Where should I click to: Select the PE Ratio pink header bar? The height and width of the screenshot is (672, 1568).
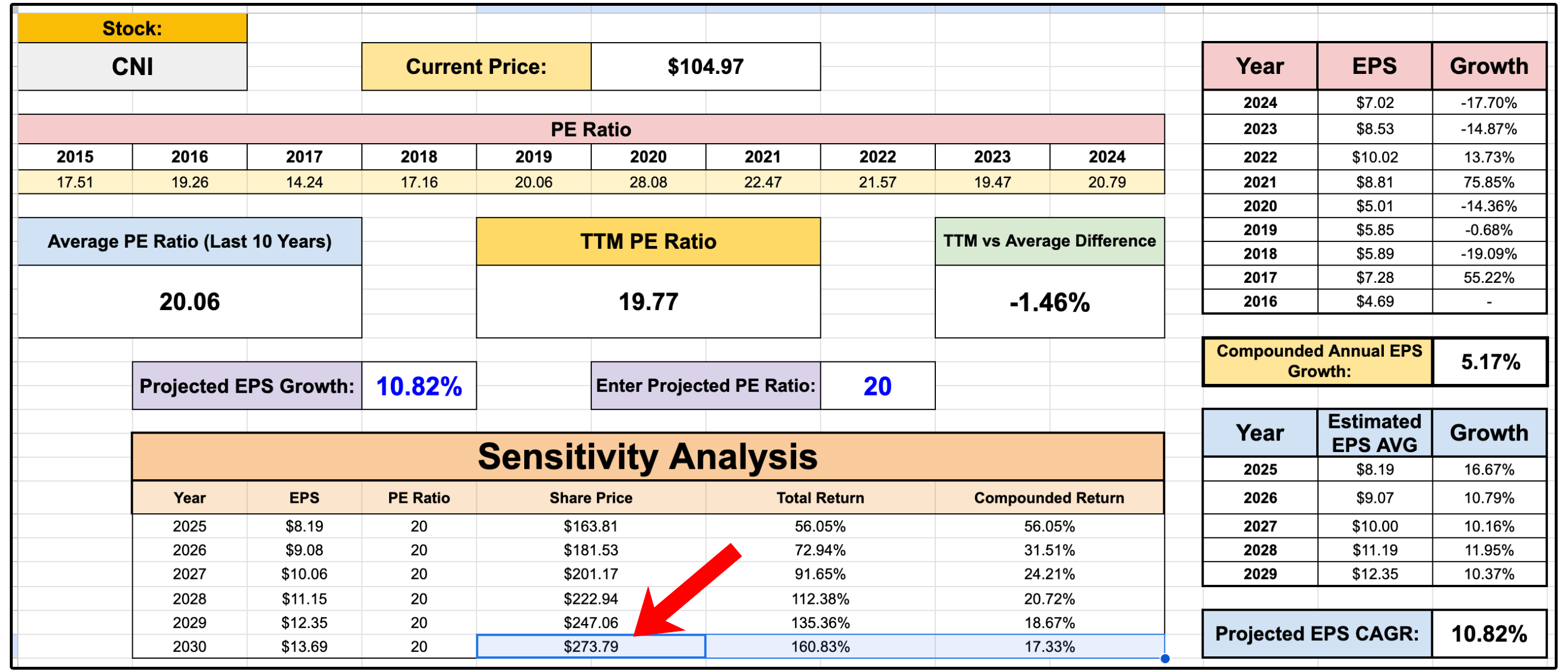(x=591, y=129)
